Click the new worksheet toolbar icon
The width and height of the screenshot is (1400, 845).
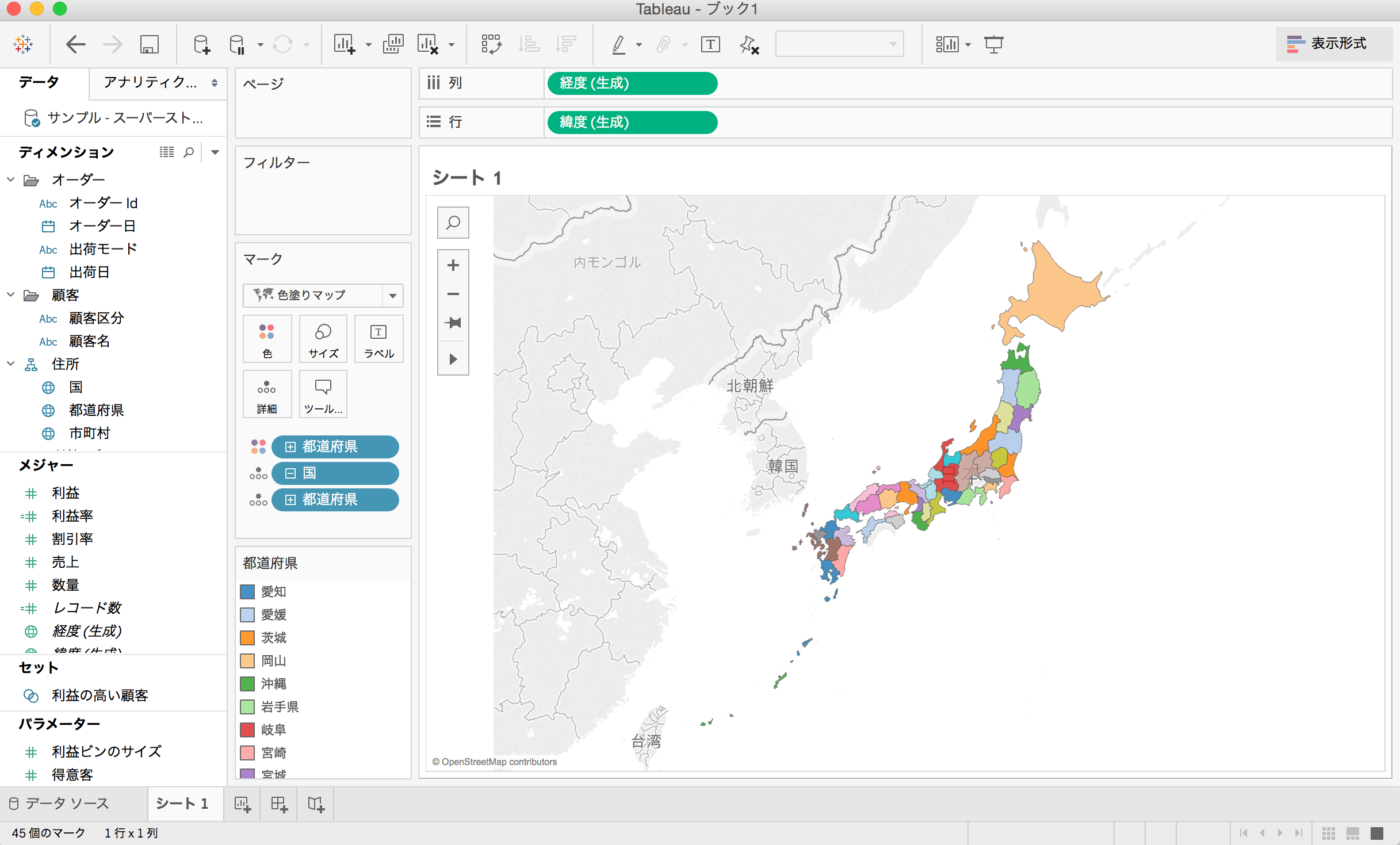click(x=345, y=44)
